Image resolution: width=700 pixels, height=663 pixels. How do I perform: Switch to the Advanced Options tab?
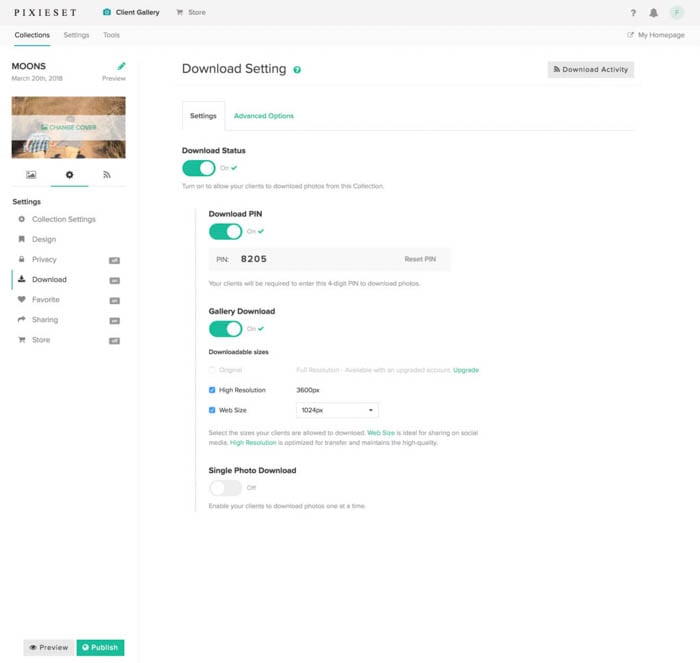coord(264,116)
